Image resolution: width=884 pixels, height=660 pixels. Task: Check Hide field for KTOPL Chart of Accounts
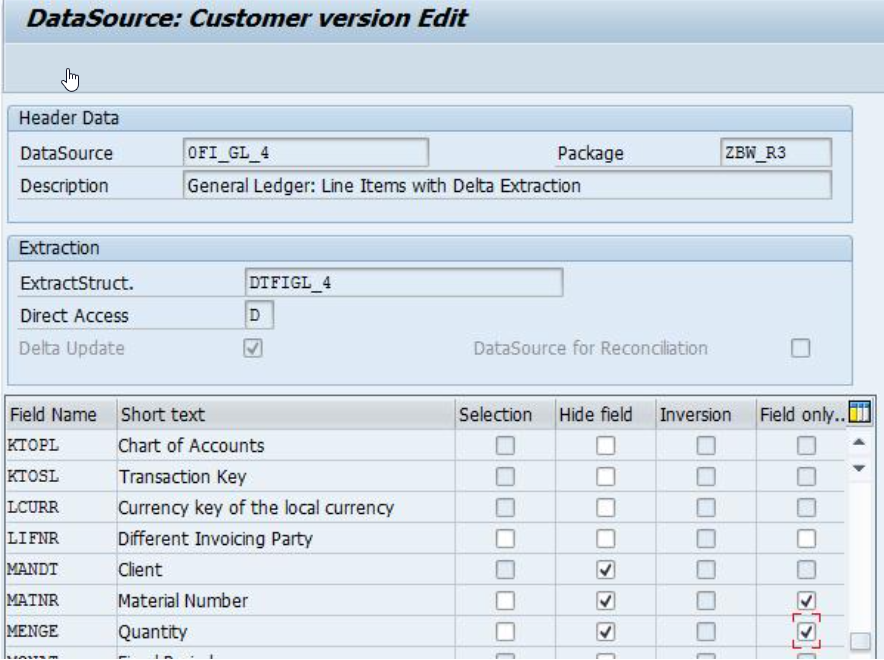(605, 446)
